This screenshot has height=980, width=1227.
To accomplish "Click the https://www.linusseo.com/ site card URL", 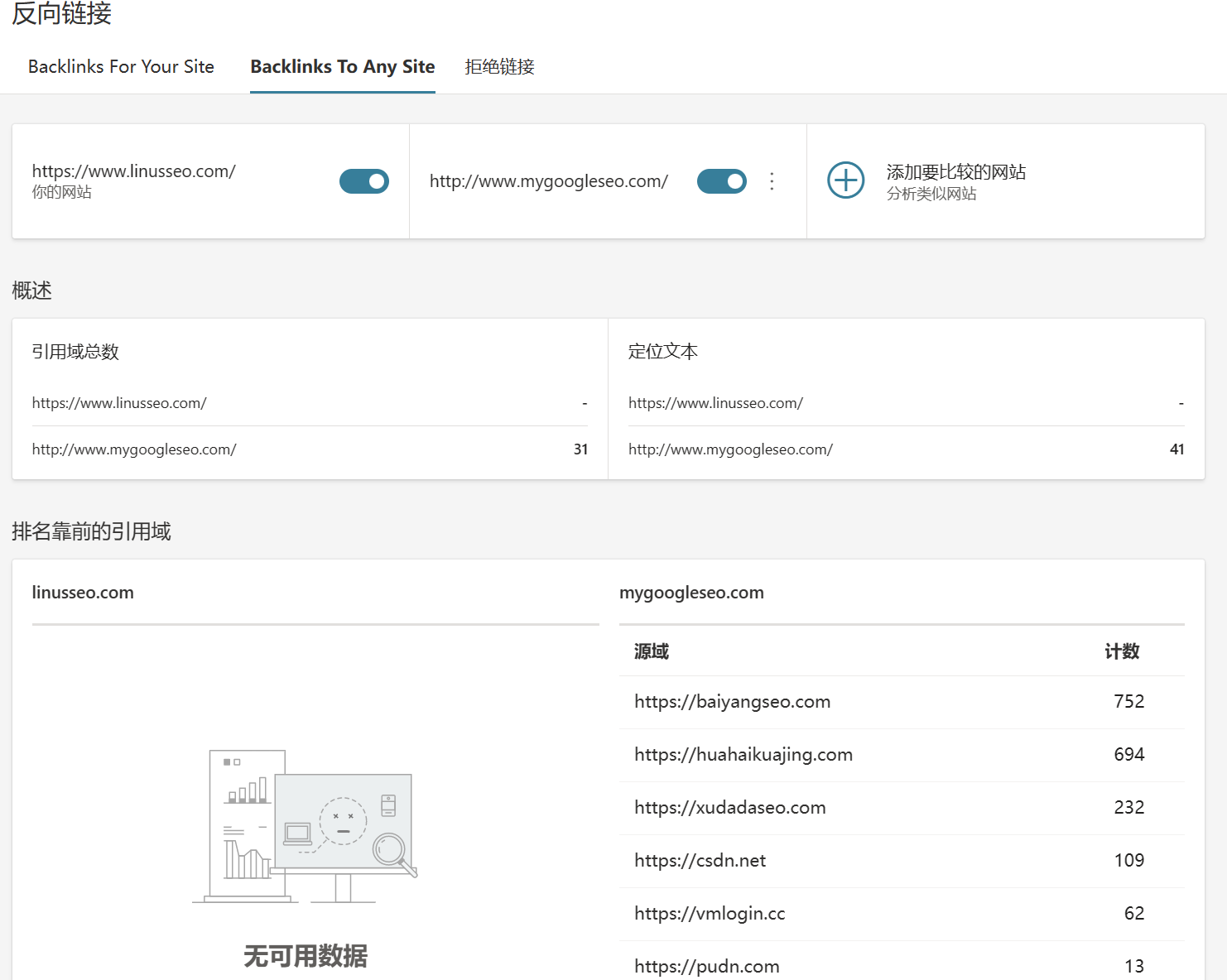I will pos(133,171).
